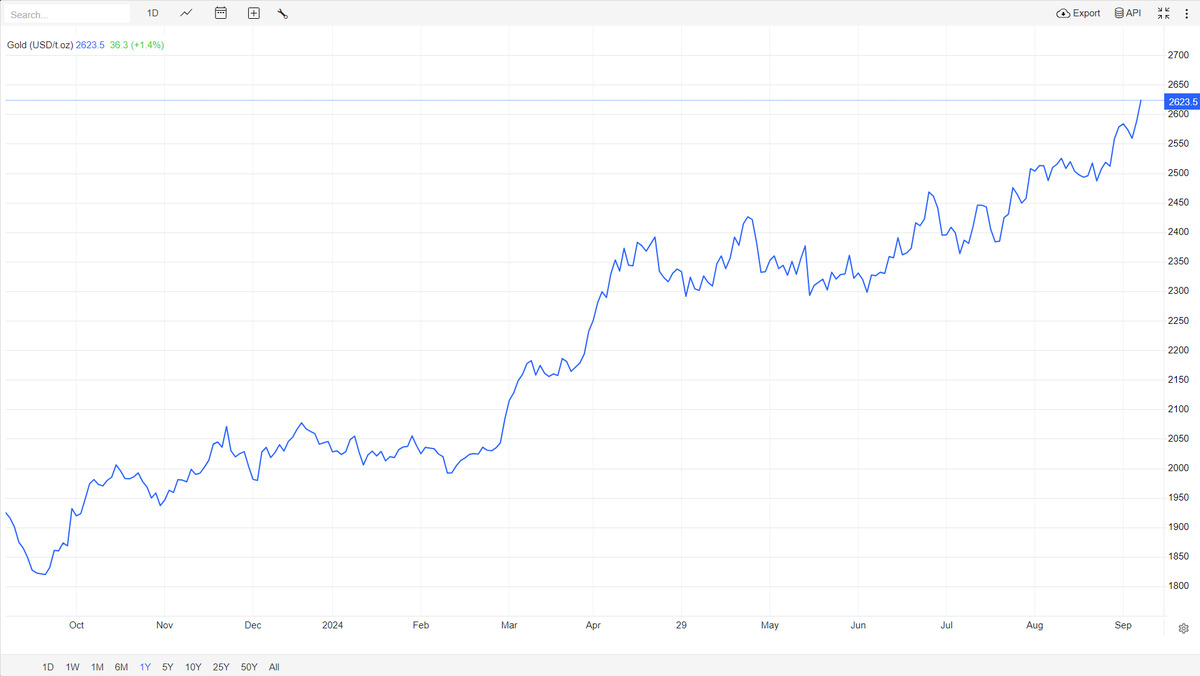
Task: Click the highlighted 2623.5 price axis tag
Action: pos(1182,101)
